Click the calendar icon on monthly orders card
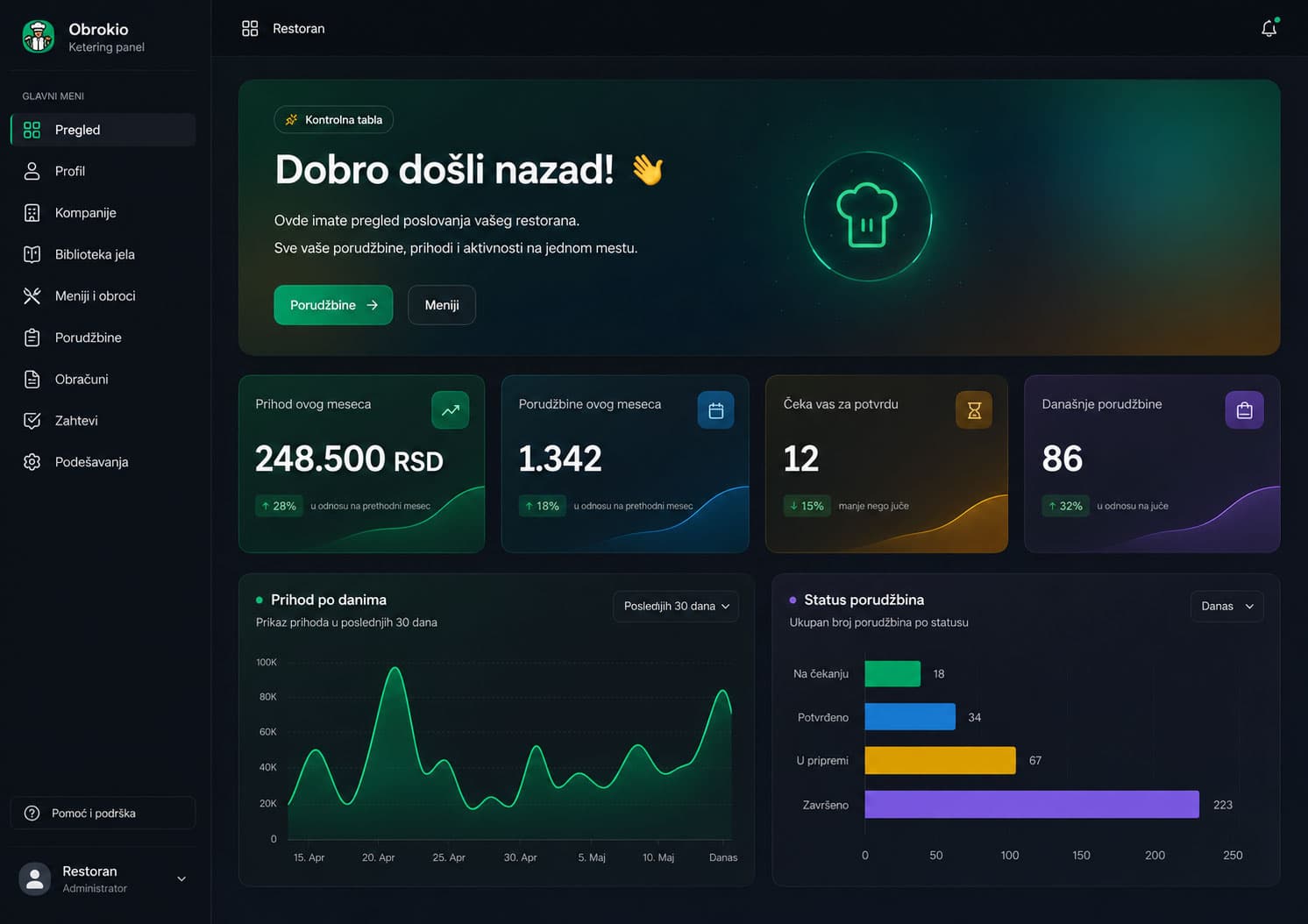This screenshot has height=924, width=1308. pyautogui.click(x=716, y=410)
